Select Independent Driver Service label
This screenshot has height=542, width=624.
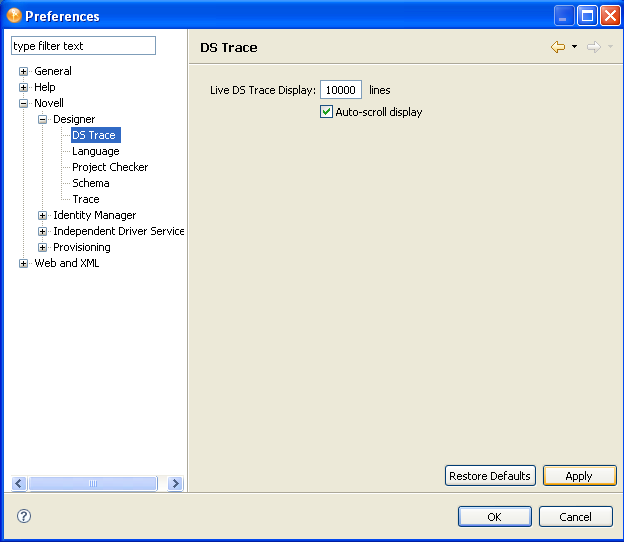tap(119, 231)
